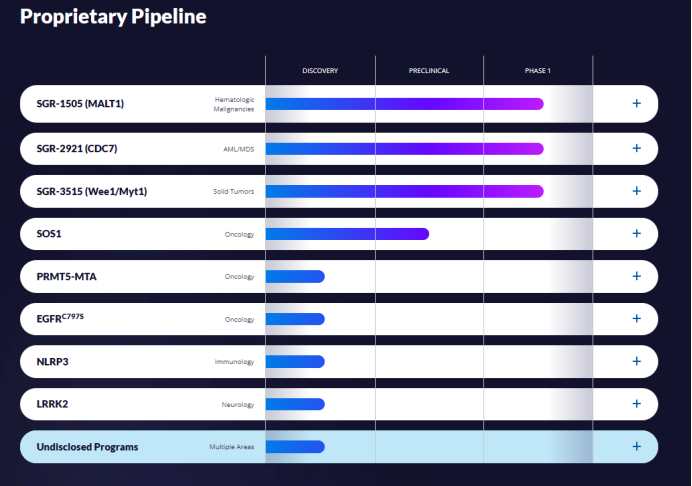The height and width of the screenshot is (486, 692).
Task: Click the Undisclosed Programs row label
Action: tap(87, 446)
